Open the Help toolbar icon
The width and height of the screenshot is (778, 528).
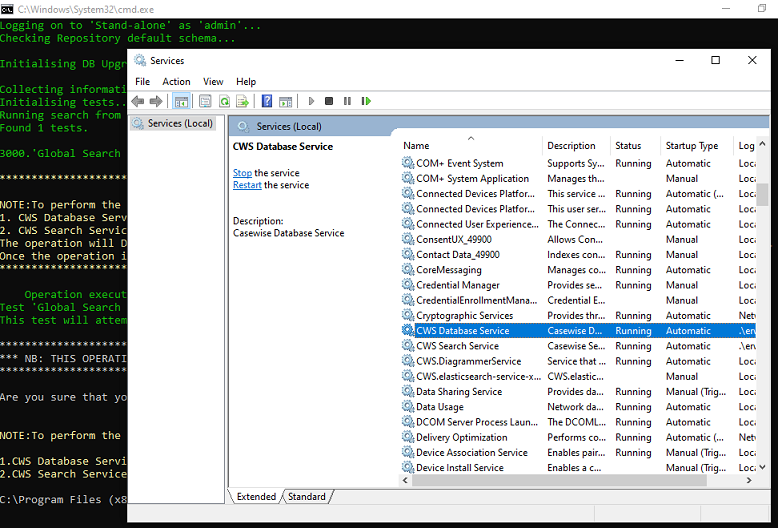(x=267, y=101)
